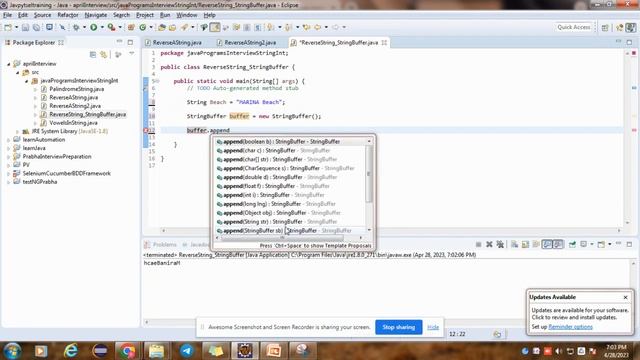Open dropdown arrow next to New icon
640x360 pixels.
tap(16, 27)
